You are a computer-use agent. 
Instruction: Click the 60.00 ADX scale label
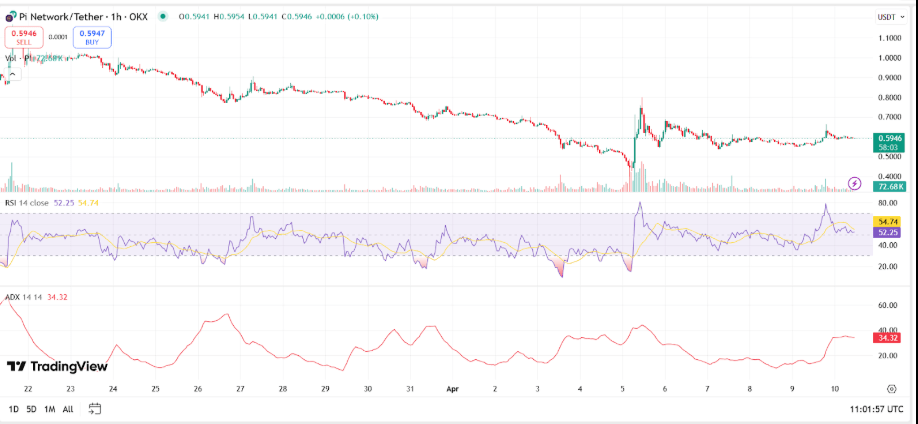click(888, 305)
